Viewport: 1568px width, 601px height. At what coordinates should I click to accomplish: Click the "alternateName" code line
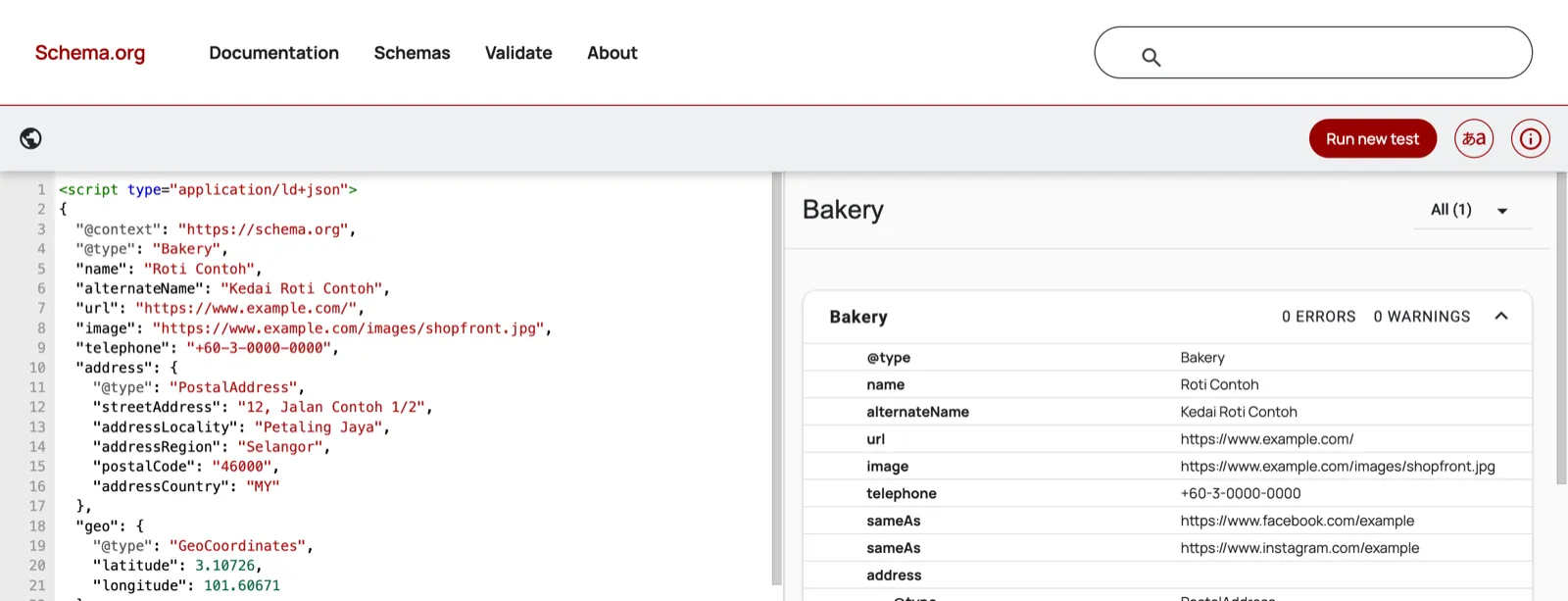coord(233,288)
